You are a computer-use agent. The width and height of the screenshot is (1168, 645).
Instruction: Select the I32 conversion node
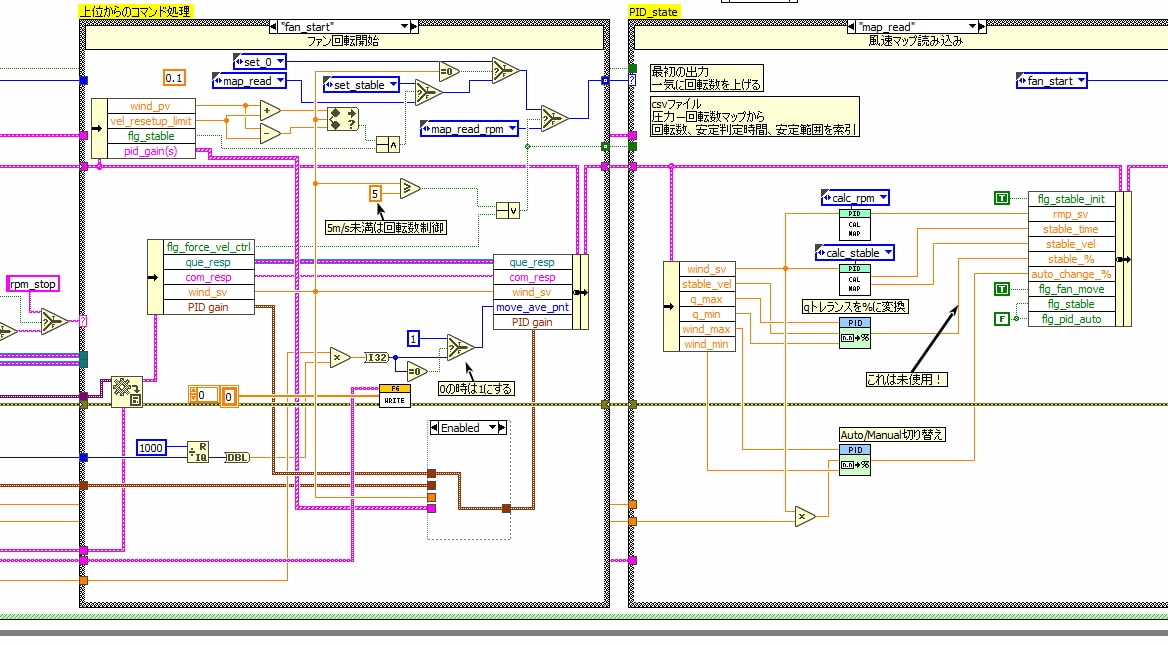coord(377,358)
